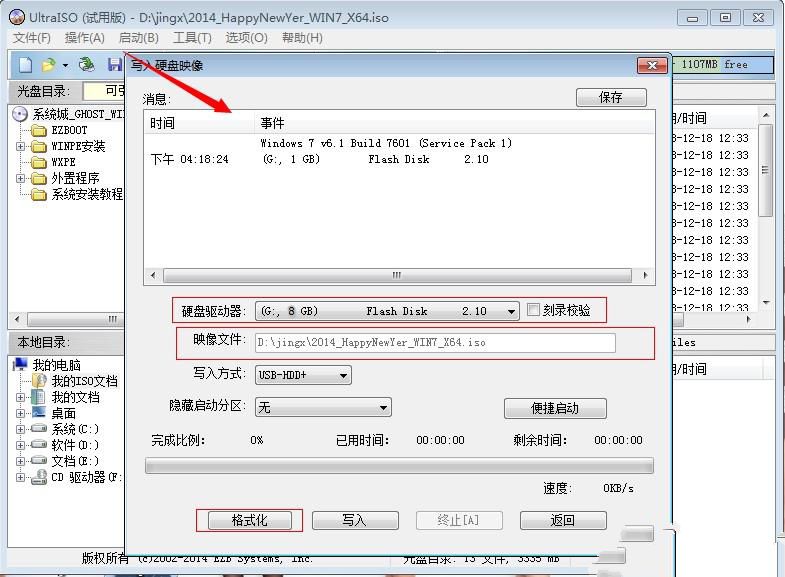Click the write progress bar

point(399,466)
